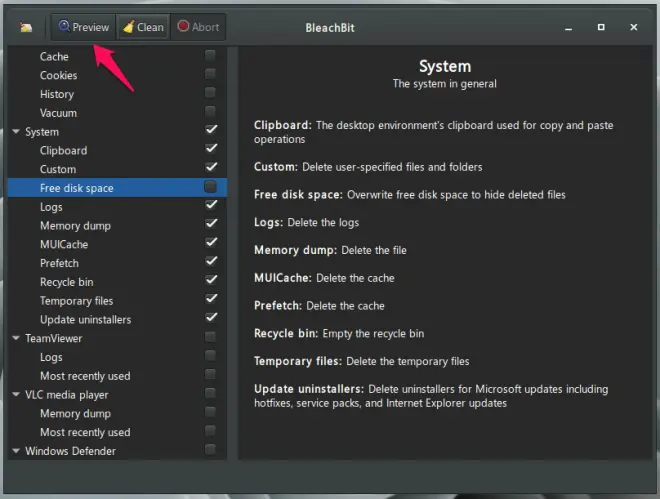660x499 pixels.
Task: Select the Free disk space row
Action: pos(117,188)
